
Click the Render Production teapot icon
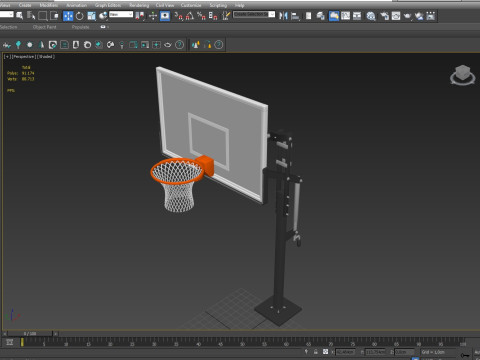pos(407,16)
